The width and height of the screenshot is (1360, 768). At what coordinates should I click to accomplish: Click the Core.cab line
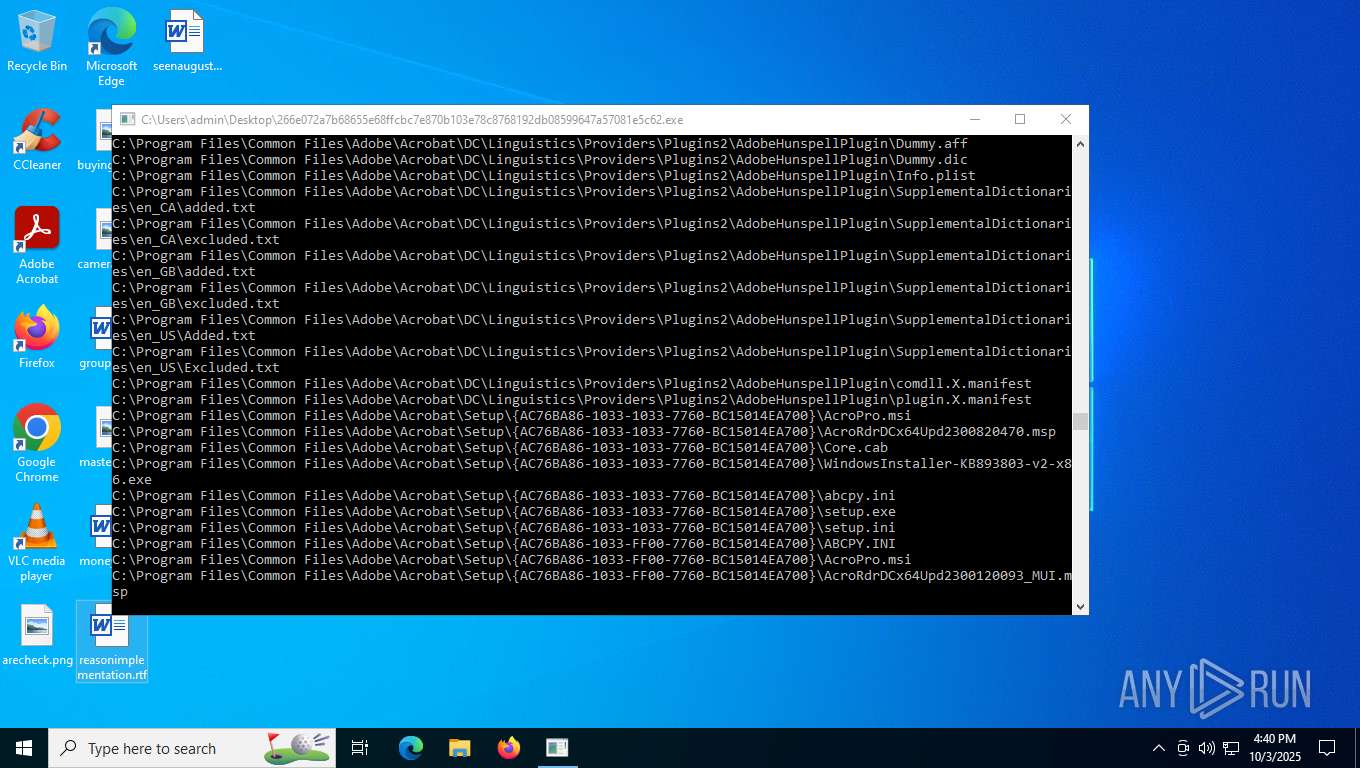500,448
